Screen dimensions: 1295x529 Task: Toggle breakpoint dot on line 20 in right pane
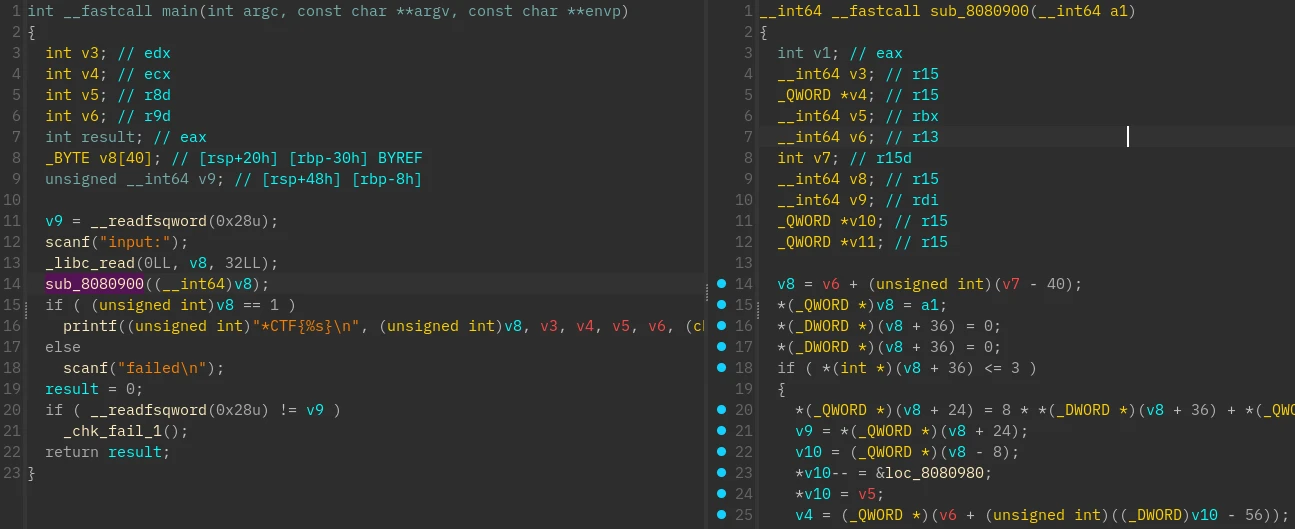pos(721,410)
